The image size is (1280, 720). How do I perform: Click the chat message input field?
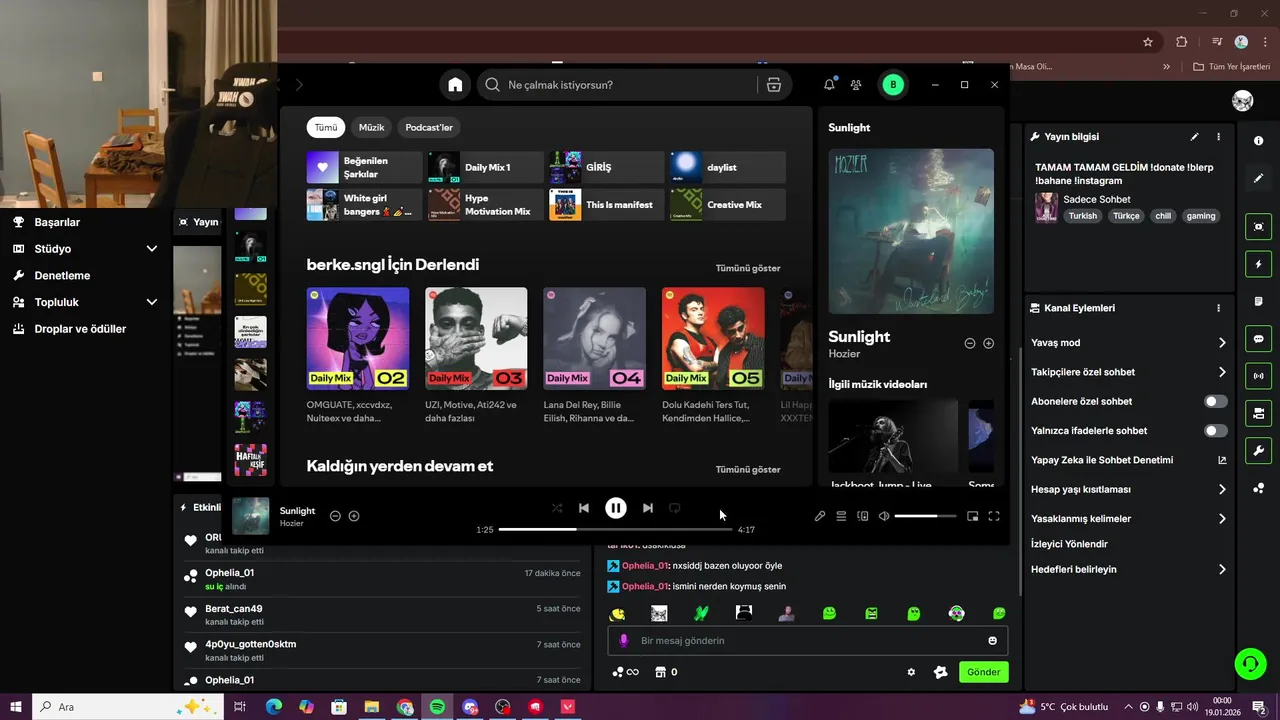click(808, 641)
